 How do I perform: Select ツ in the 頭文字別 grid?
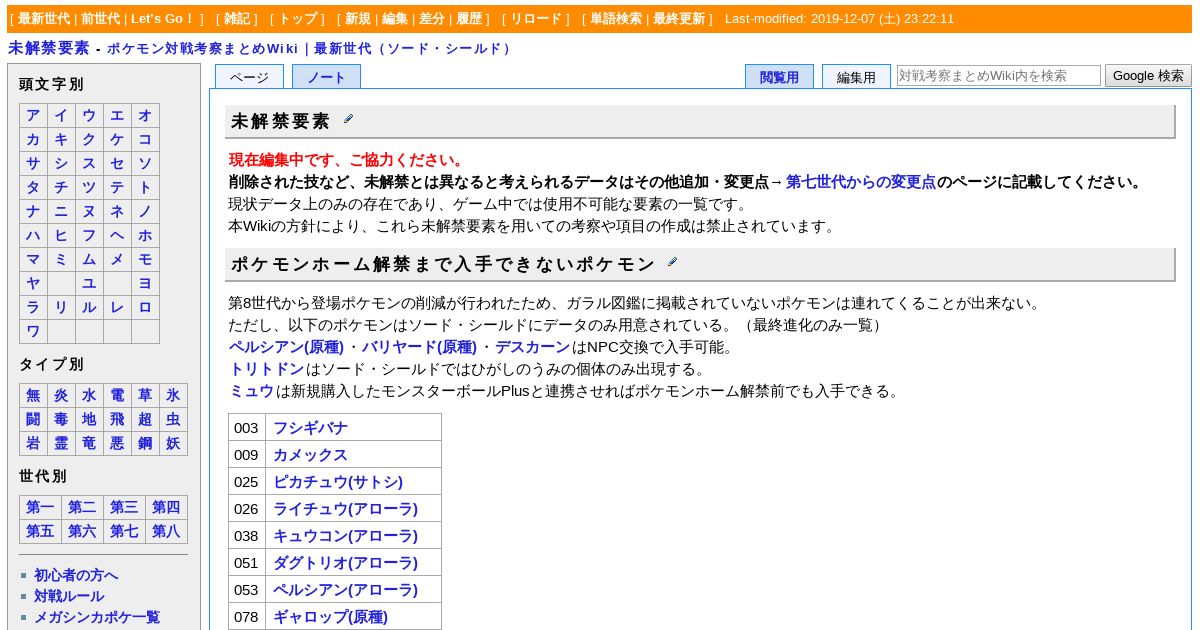click(89, 187)
